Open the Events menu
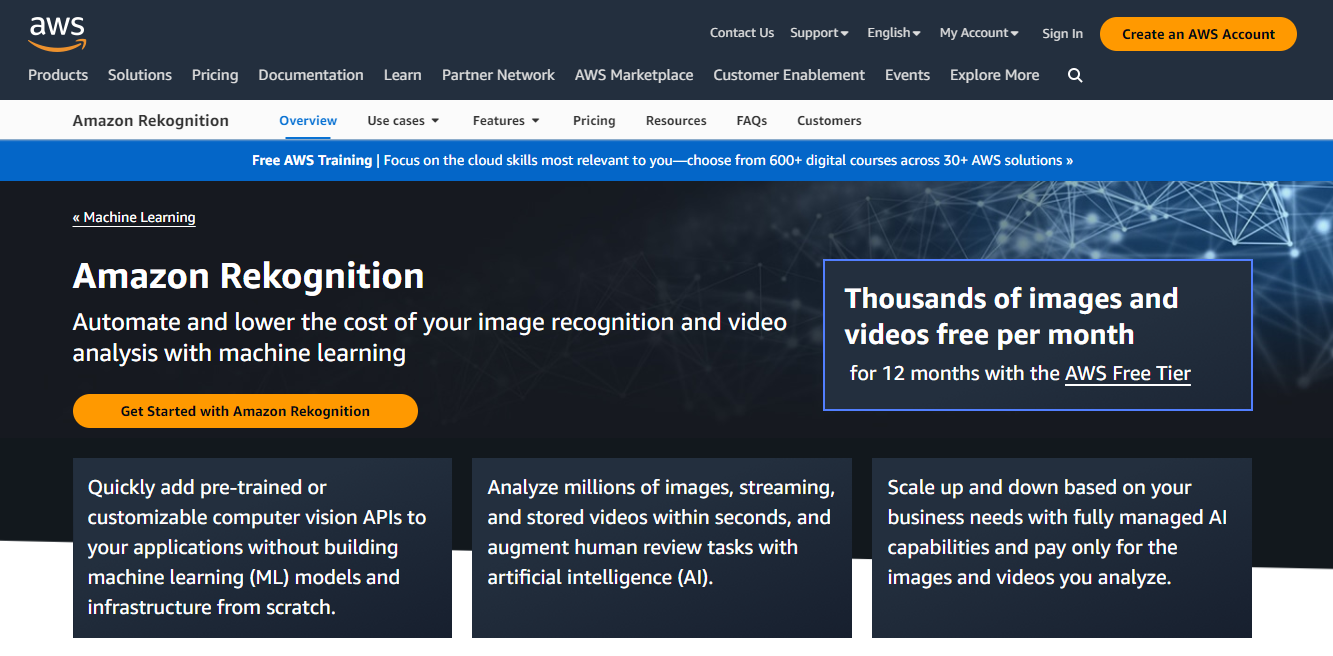This screenshot has width=1333, height=656. coord(908,75)
